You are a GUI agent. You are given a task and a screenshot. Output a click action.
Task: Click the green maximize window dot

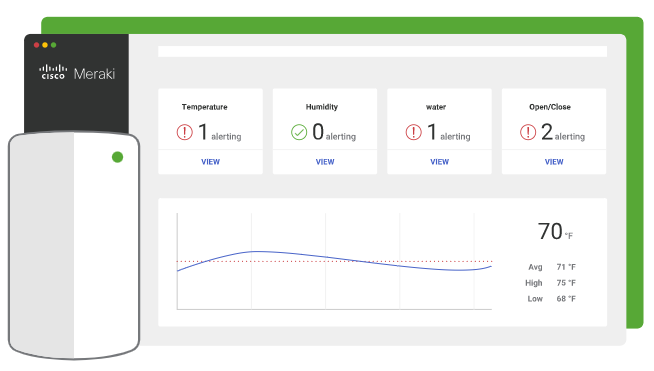click(x=53, y=45)
